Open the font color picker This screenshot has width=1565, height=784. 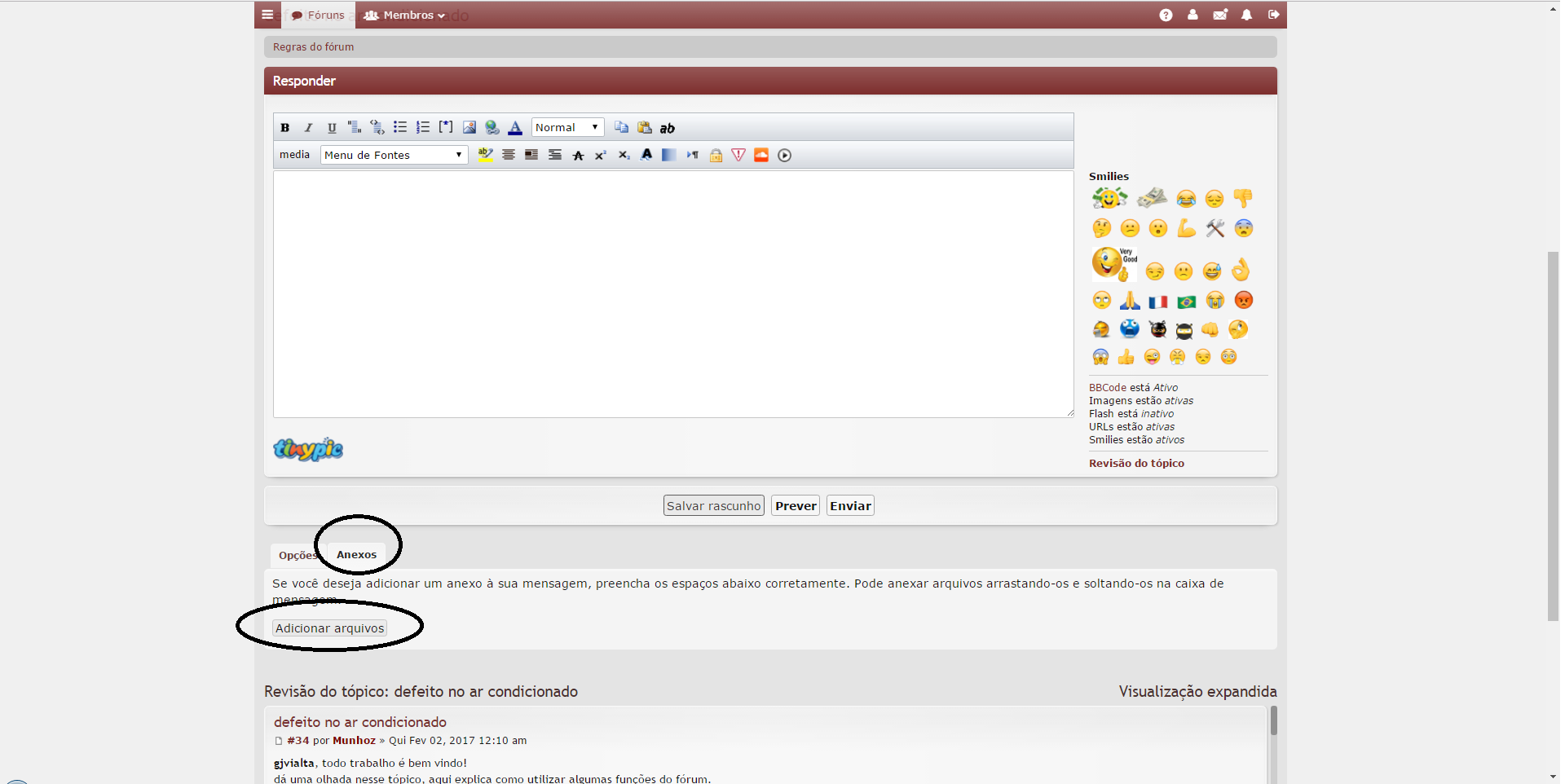[x=515, y=128]
